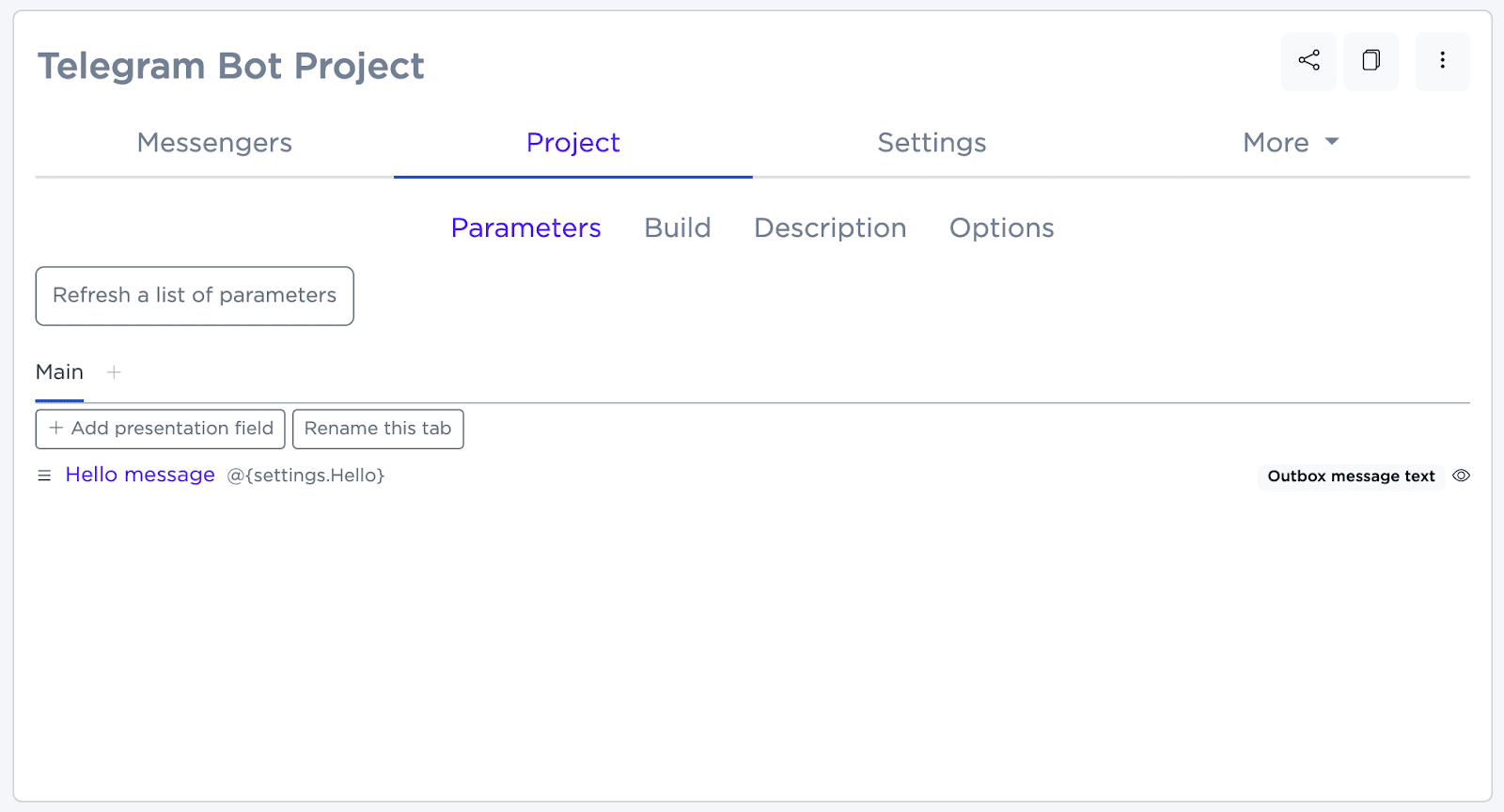Click the Outbox message text badge

(x=1351, y=476)
